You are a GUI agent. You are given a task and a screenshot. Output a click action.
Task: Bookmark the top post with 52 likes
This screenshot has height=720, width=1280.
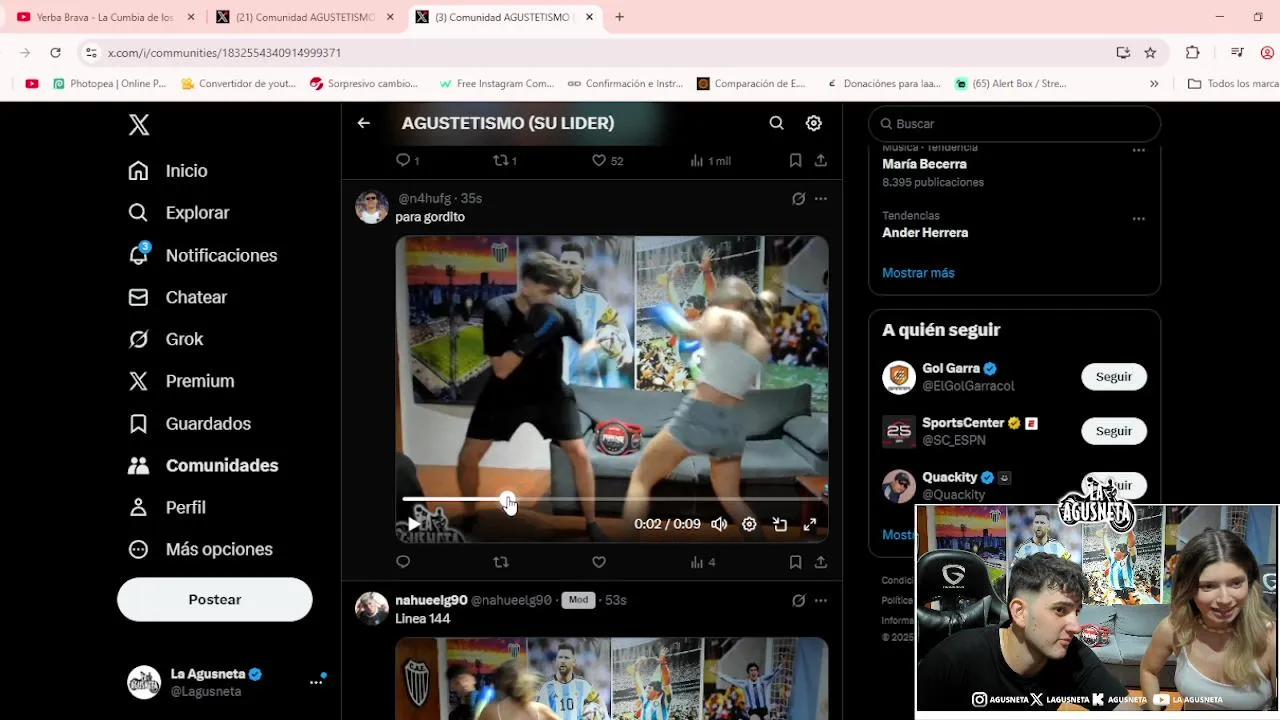coord(795,160)
